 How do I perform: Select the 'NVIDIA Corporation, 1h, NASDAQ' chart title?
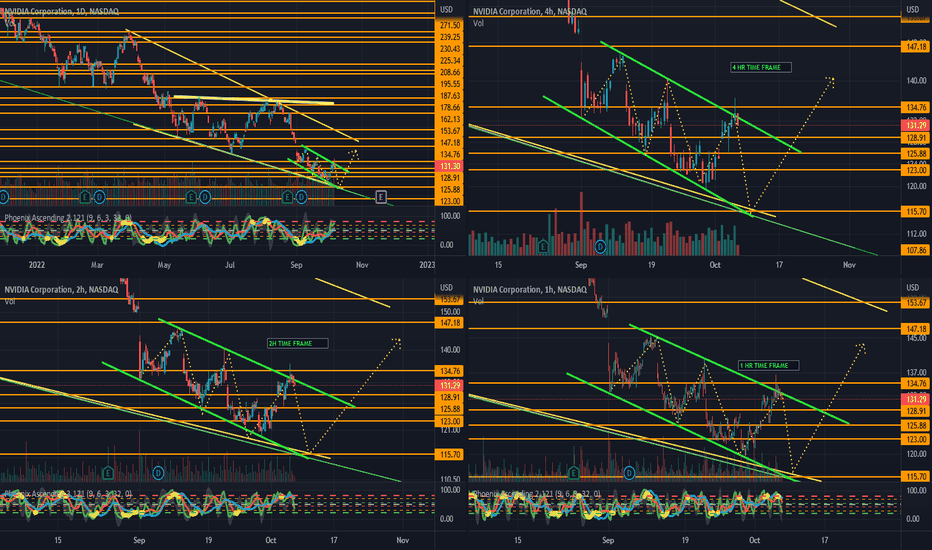(x=530, y=290)
